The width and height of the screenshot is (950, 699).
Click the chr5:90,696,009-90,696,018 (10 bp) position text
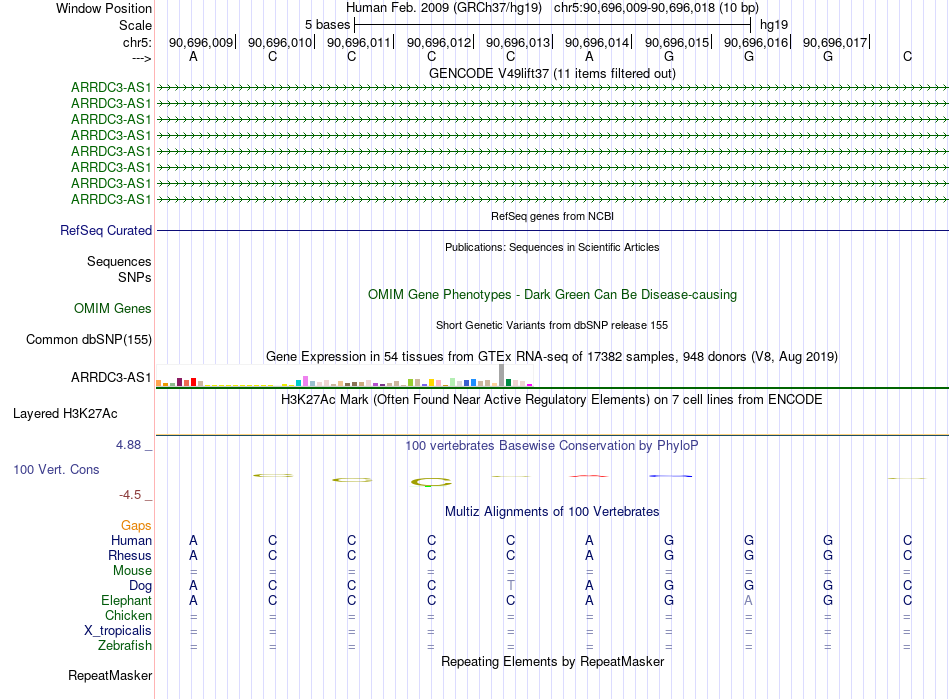[656, 8]
